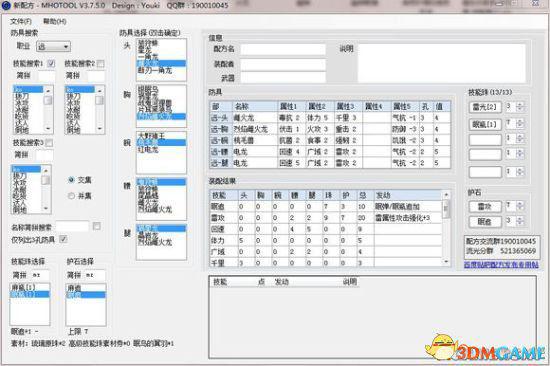Select 麻愈 in talisman list

(x=74, y=288)
